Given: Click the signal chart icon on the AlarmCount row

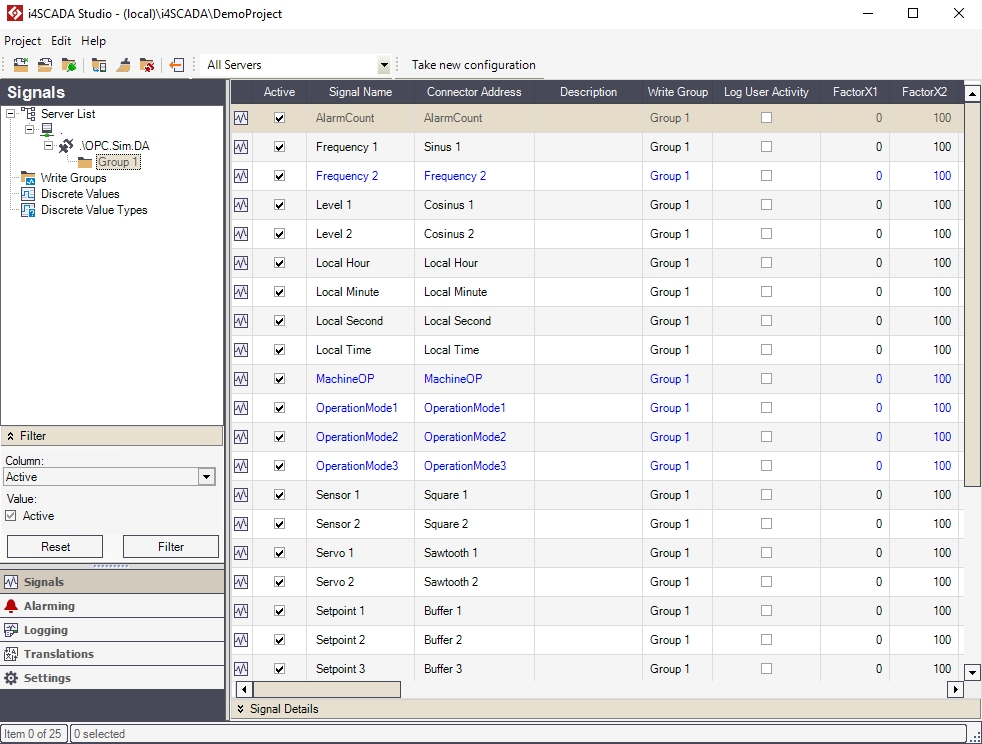Looking at the screenshot, I should pyautogui.click(x=240, y=117).
